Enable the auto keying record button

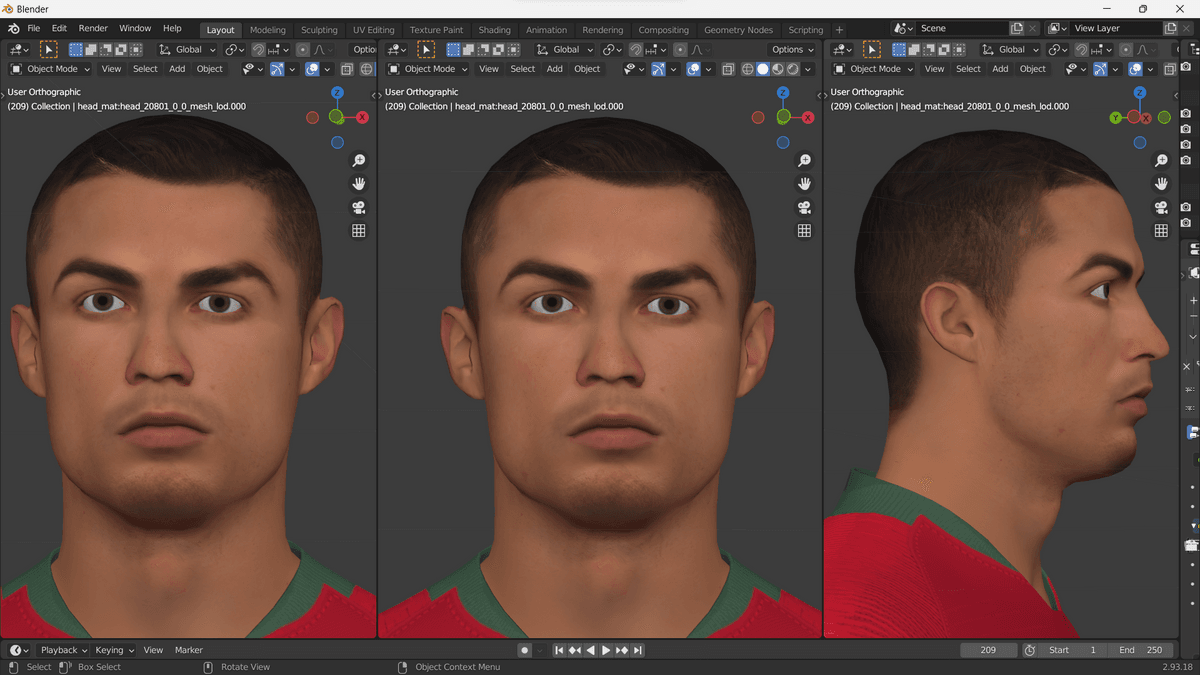[524, 650]
